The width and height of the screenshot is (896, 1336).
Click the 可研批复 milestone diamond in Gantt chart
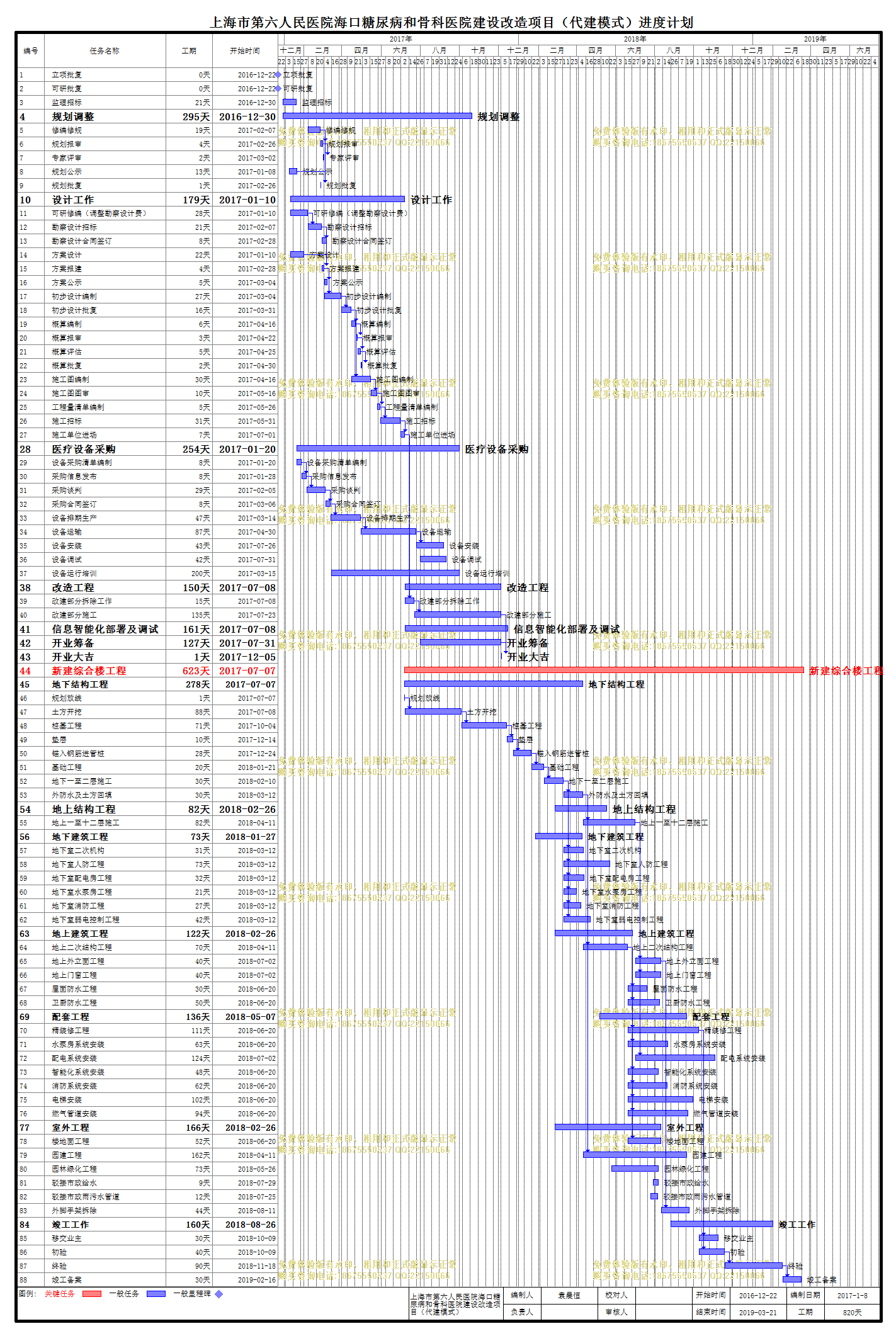pos(278,89)
